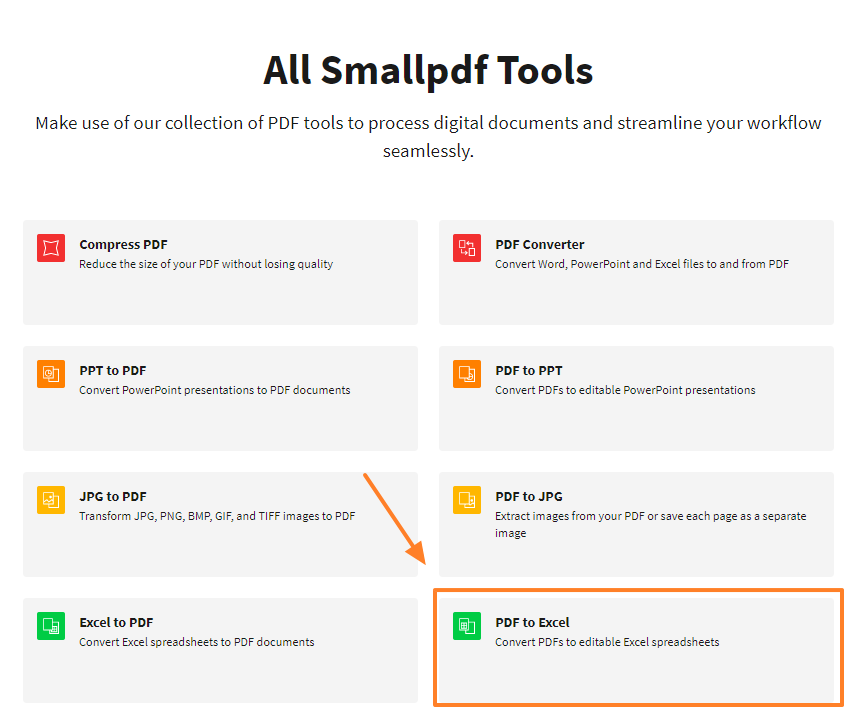Click 'Convert PDFs to editable Excel spreadsheets' text
Image resolution: width=860 pixels, height=713 pixels.
[607, 642]
